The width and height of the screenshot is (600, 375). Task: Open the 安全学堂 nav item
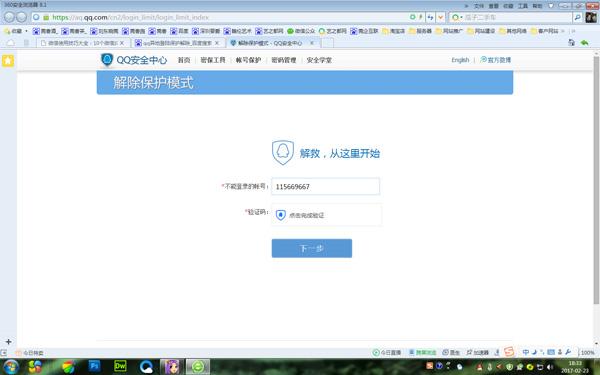click(x=319, y=60)
